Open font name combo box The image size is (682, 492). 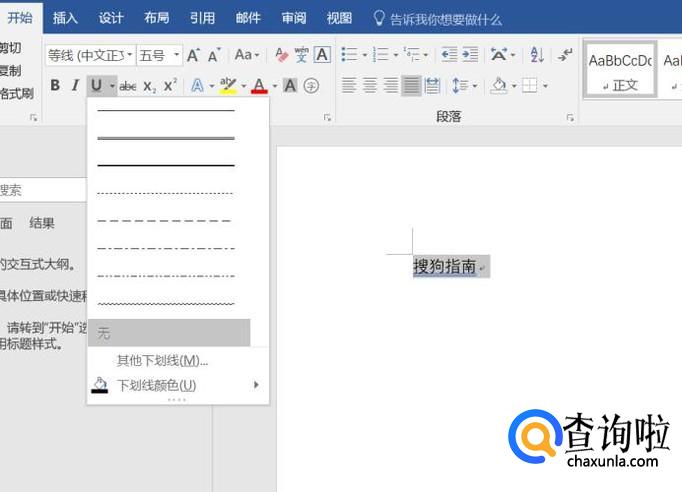tap(90, 55)
